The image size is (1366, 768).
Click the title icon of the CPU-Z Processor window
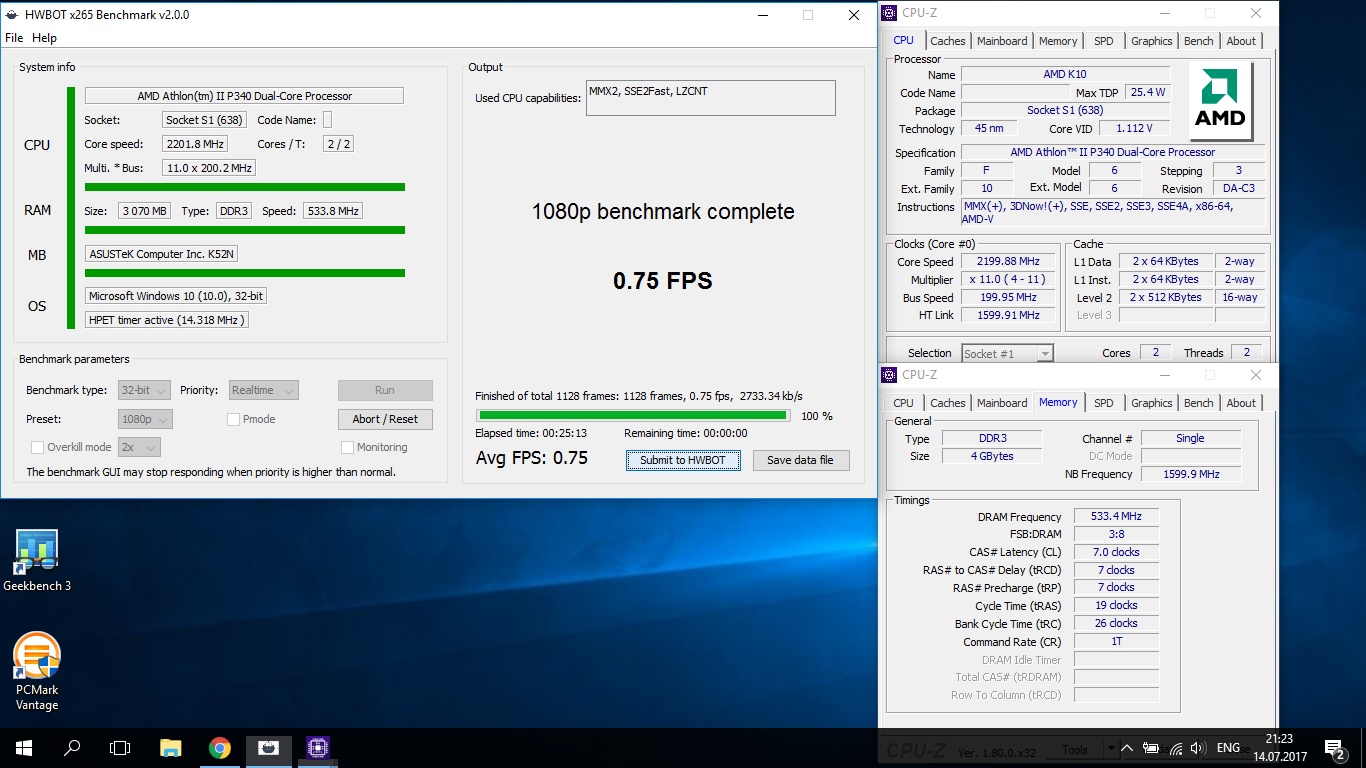point(889,13)
